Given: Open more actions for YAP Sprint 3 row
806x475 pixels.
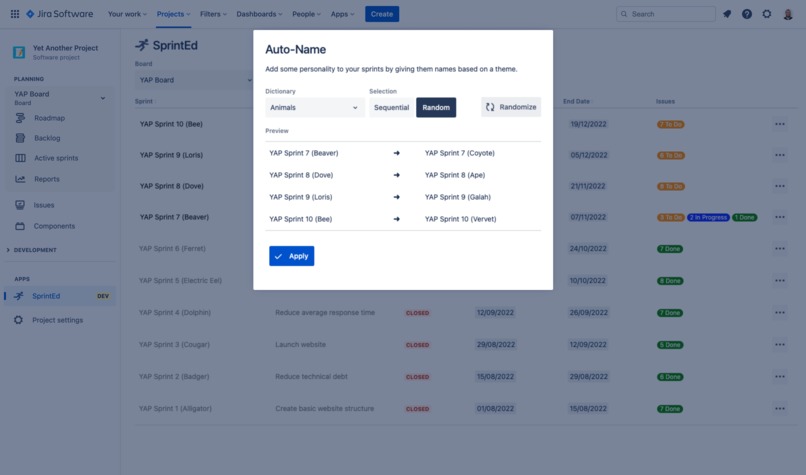Looking at the screenshot, I should pos(780,344).
